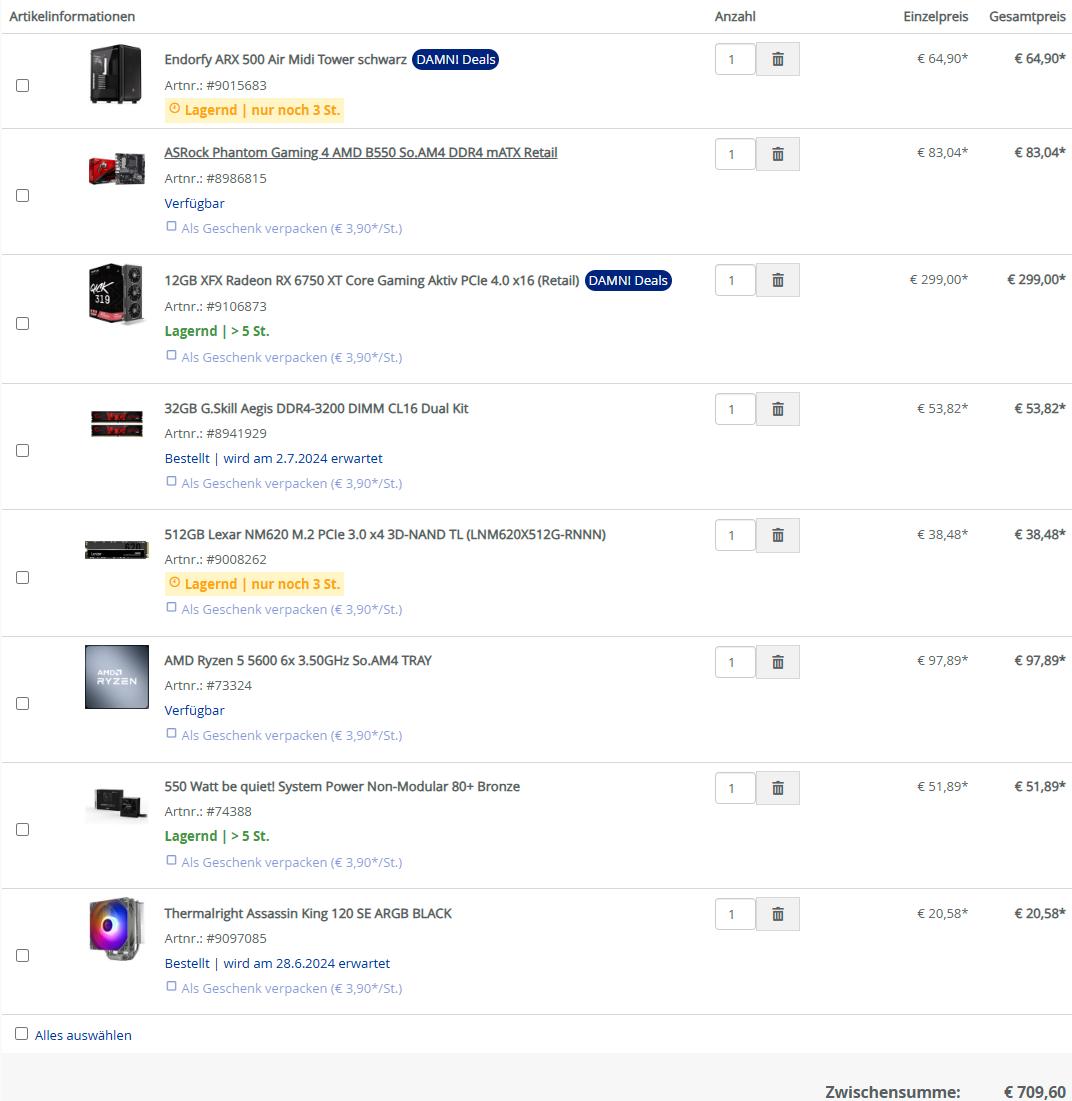Click 'wird am 28.6.2024 erwartet' availability text
Viewport: 1072px width, 1101px height.
(307, 963)
